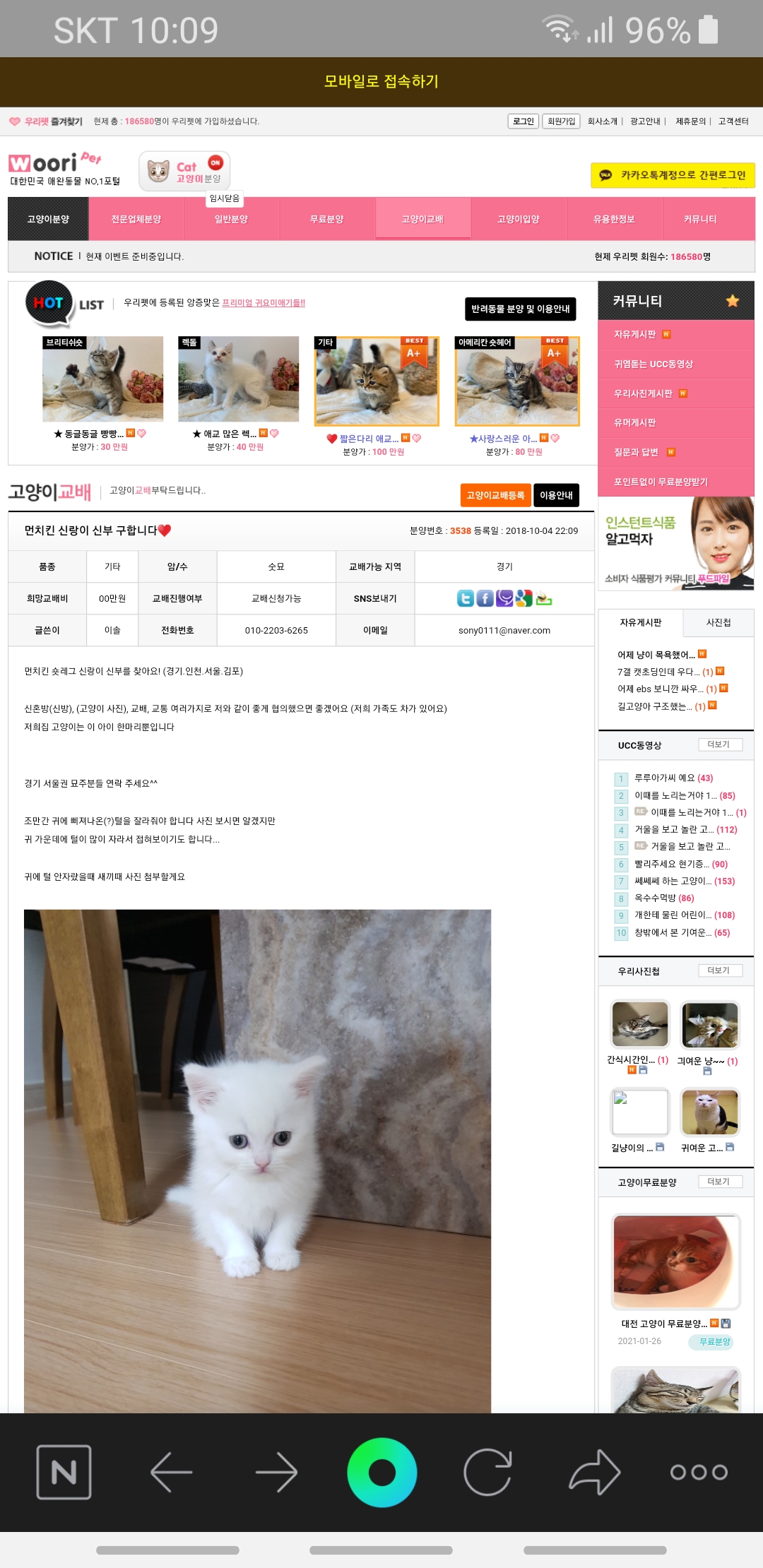Click the community star favorite icon
Screen dimensions: 763x1568
(733, 301)
